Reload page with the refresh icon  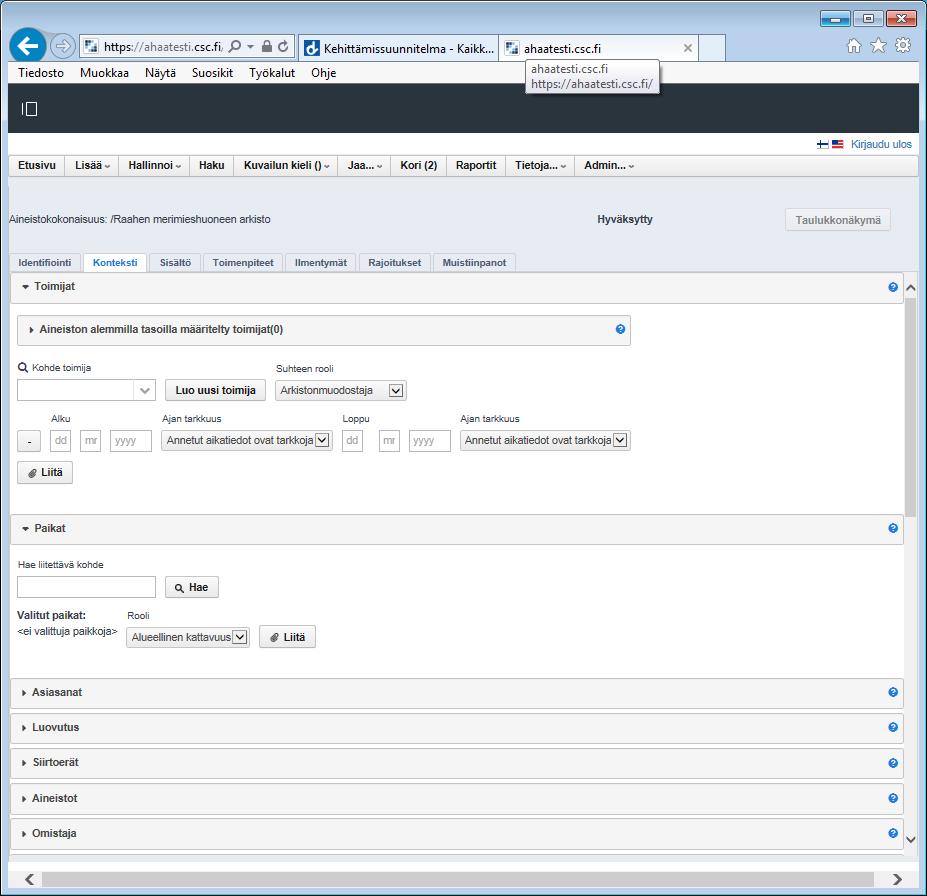click(283, 46)
